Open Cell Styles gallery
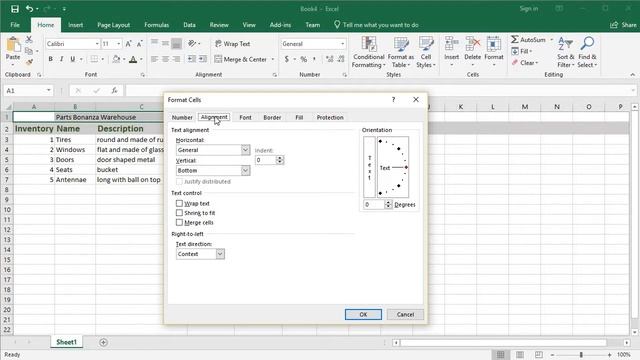This screenshot has height=360, width=640. pyautogui.click(x=426, y=52)
